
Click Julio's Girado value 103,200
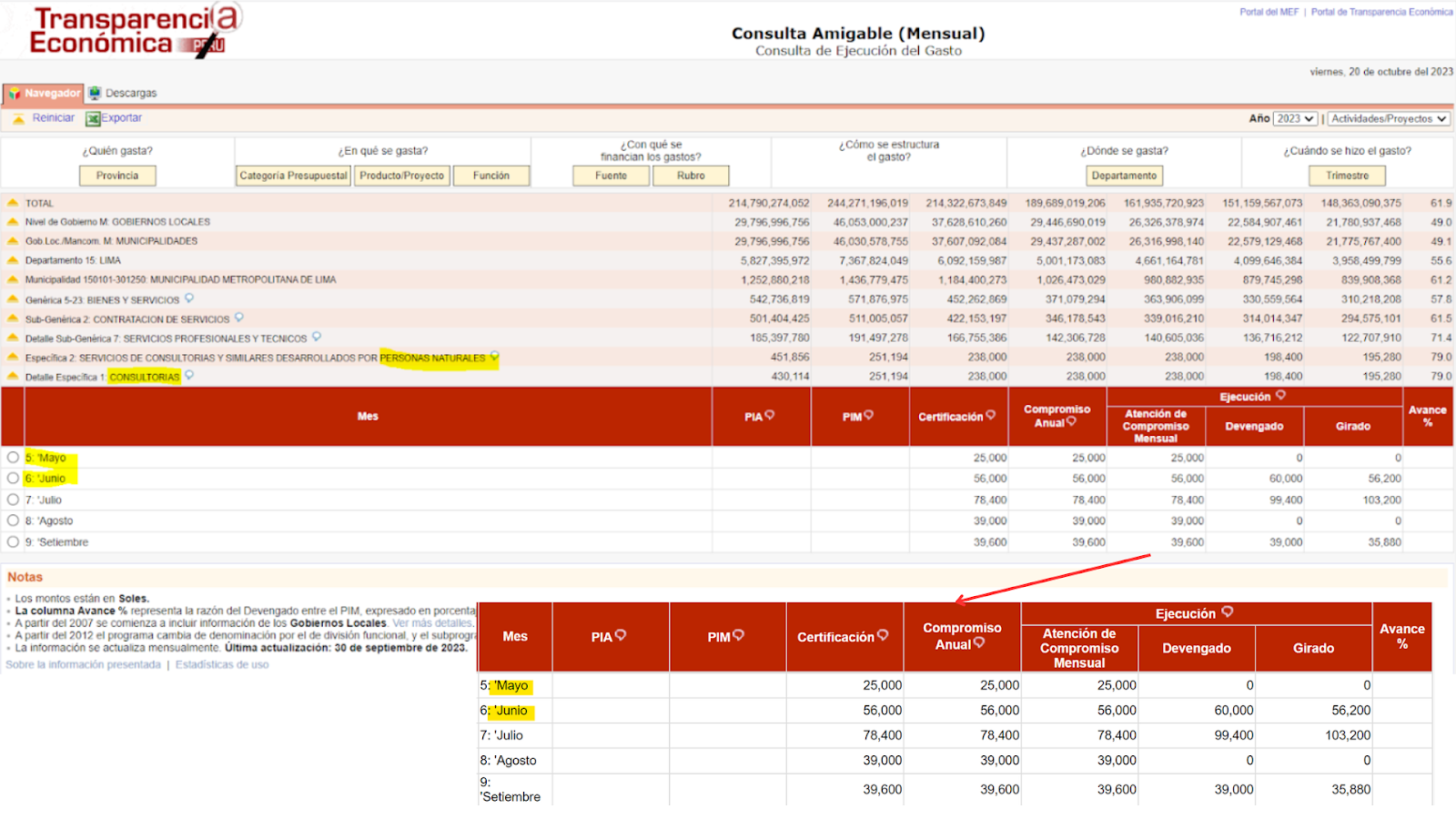tap(1382, 500)
